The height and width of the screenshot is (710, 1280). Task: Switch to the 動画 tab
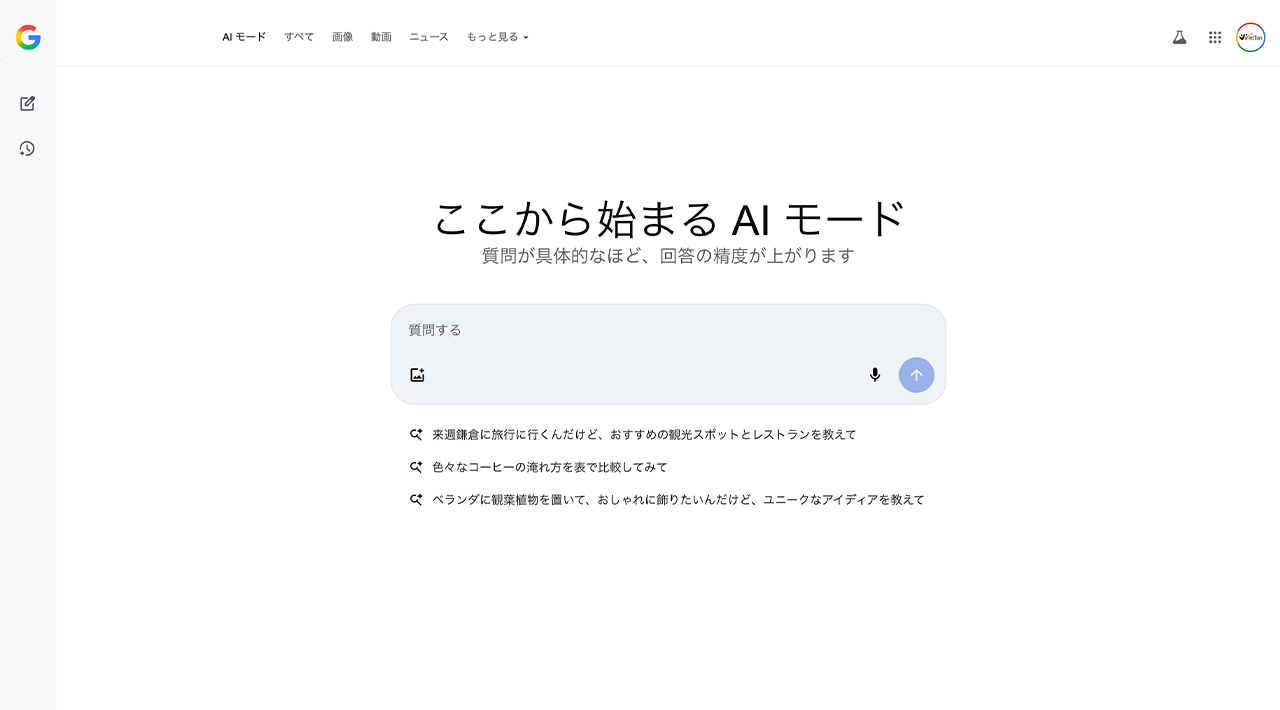(381, 37)
